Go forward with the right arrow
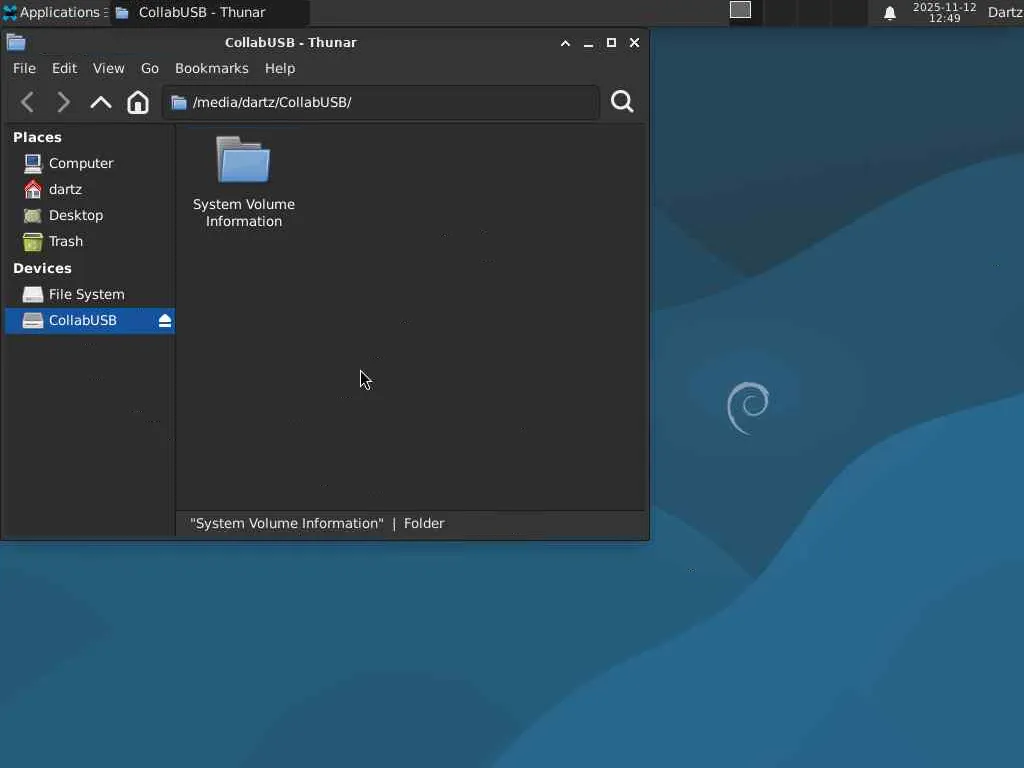This screenshot has width=1024, height=768. pos(63,103)
